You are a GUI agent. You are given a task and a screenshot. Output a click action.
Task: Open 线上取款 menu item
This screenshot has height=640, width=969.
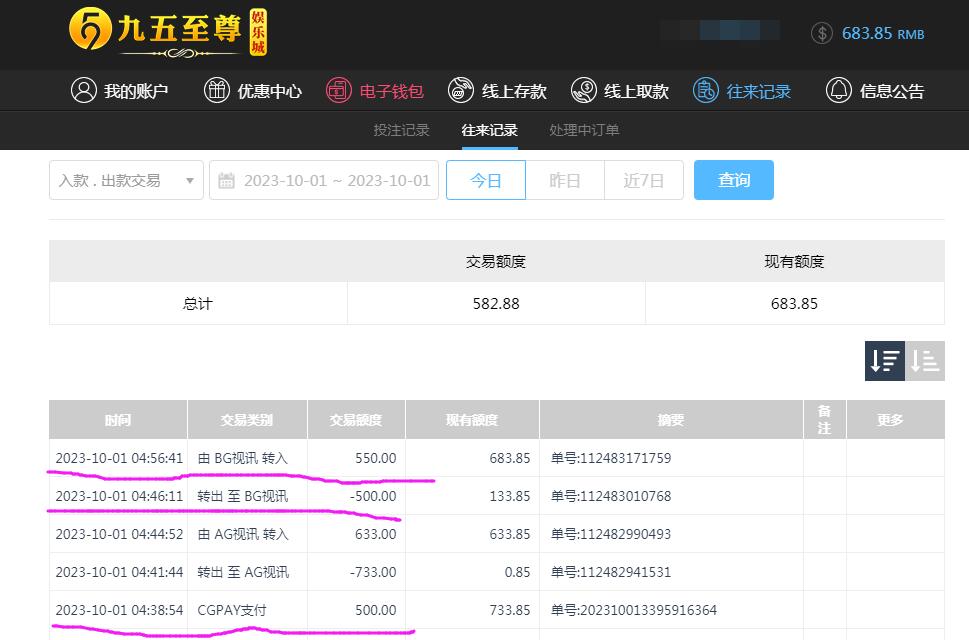(x=619, y=91)
